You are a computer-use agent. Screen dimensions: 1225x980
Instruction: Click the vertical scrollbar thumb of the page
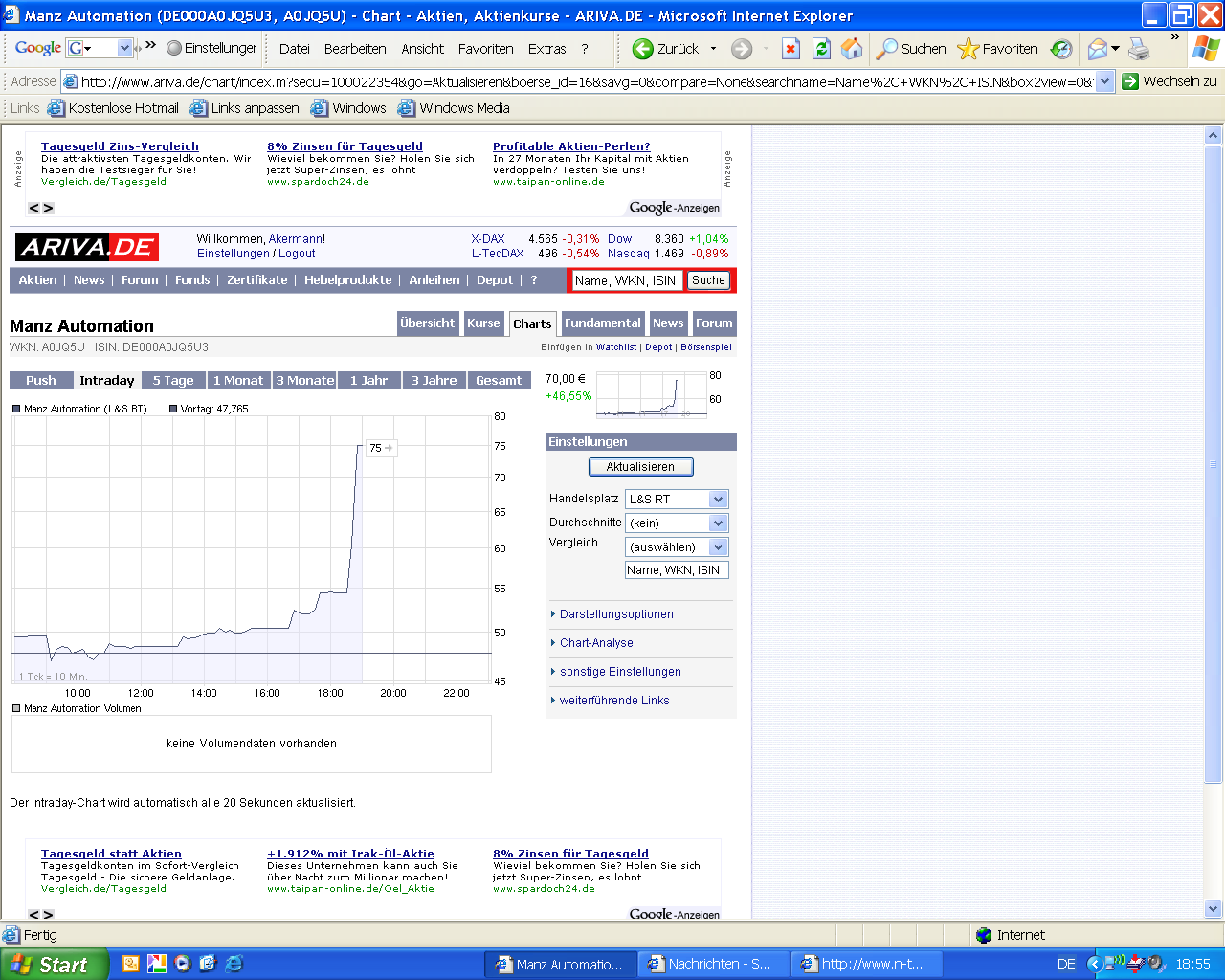click(1214, 464)
